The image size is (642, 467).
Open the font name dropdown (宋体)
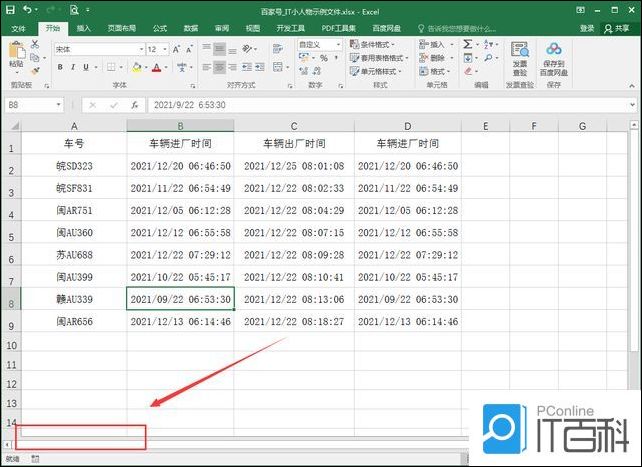141,49
